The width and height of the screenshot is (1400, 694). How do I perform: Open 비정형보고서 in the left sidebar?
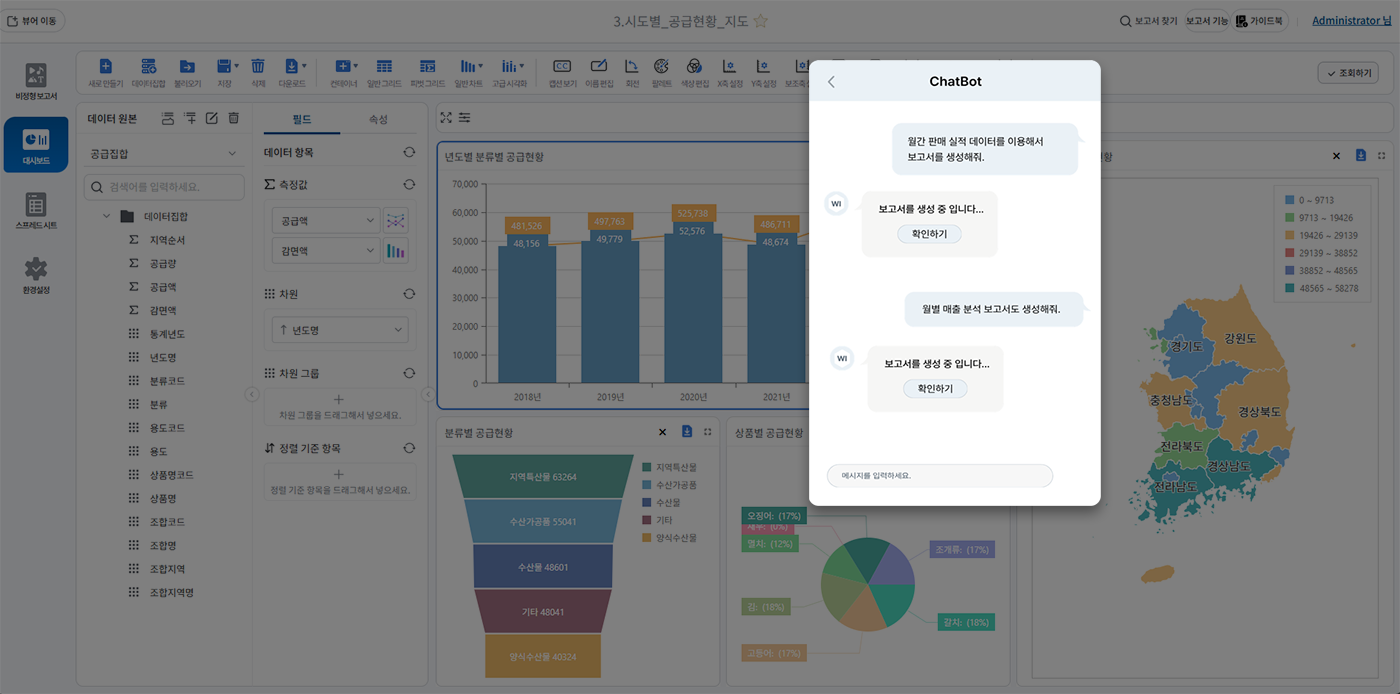click(36, 81)
